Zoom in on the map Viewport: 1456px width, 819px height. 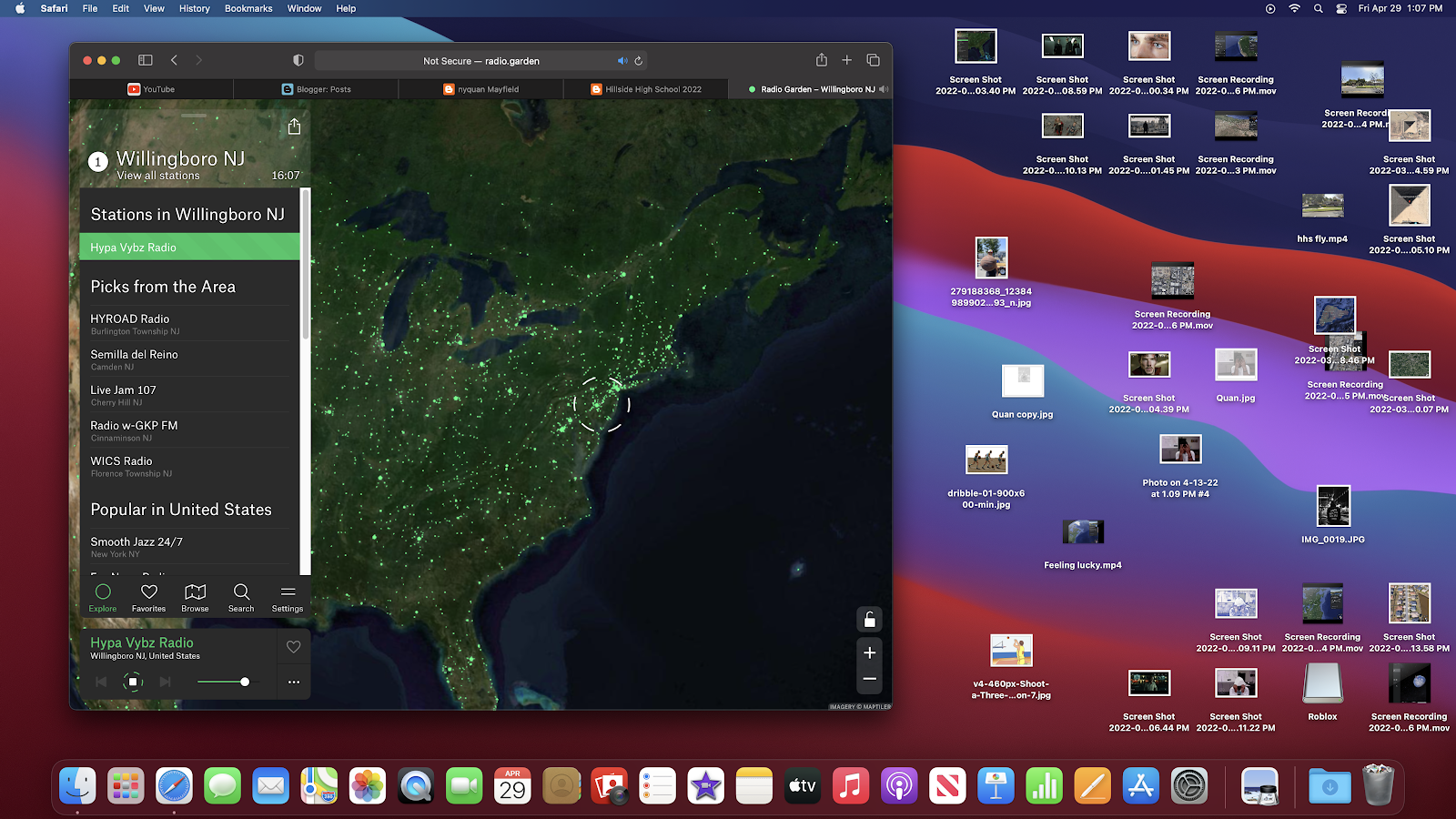[x=869, y=652]
